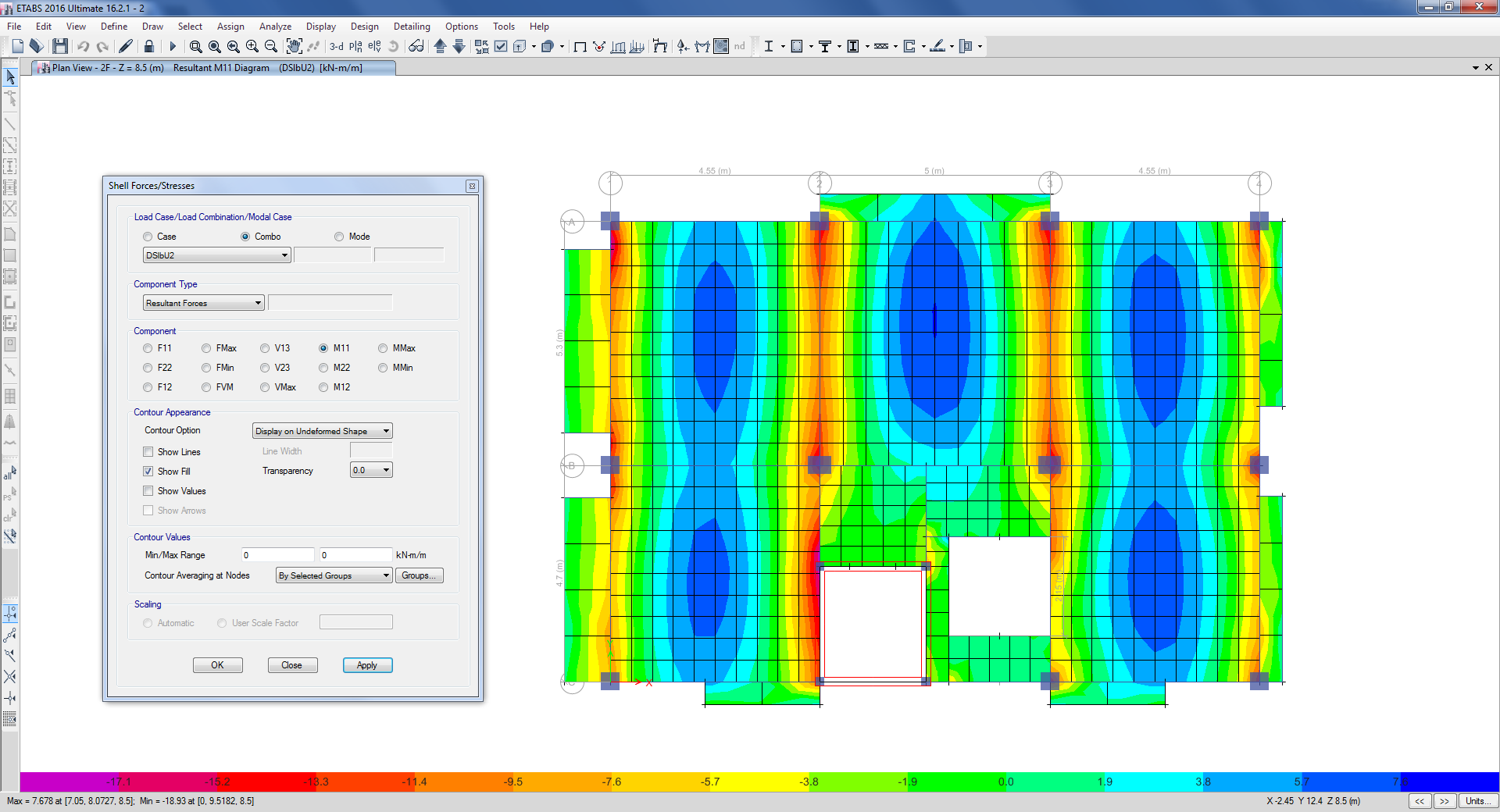Click the glasses perspective toggle icon

point(416,46)
